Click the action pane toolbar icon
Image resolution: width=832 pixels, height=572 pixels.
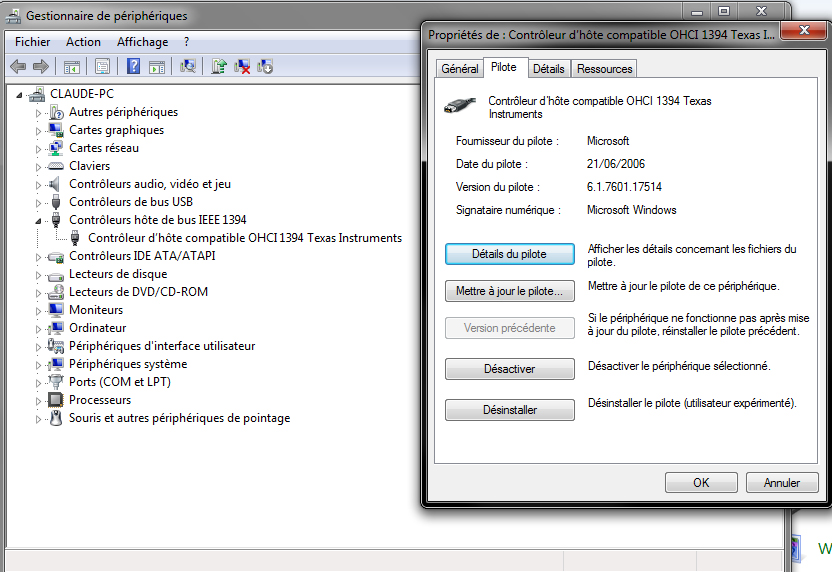tap(157, 67)
